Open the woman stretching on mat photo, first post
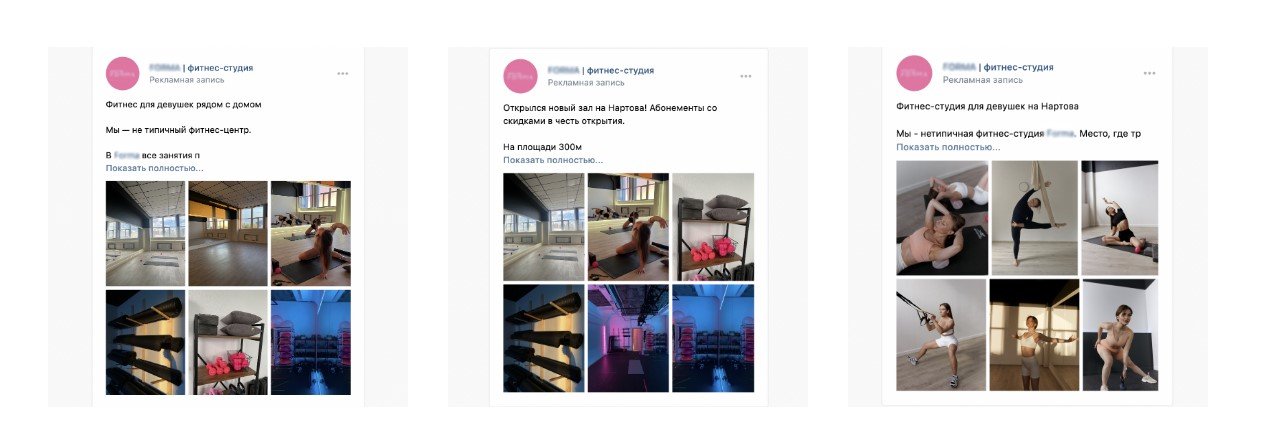Screen dimensions: 1274x432 point(311,233)
